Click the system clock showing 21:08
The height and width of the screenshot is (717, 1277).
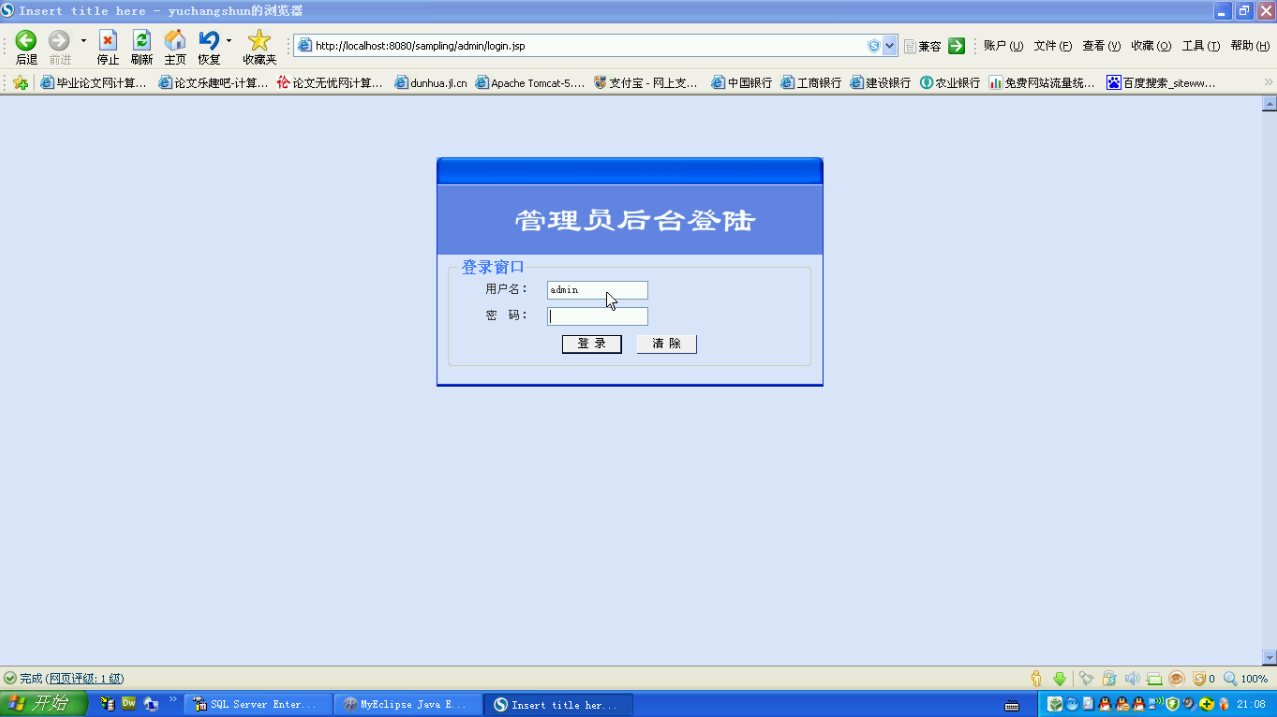(x=1251, y=705)
